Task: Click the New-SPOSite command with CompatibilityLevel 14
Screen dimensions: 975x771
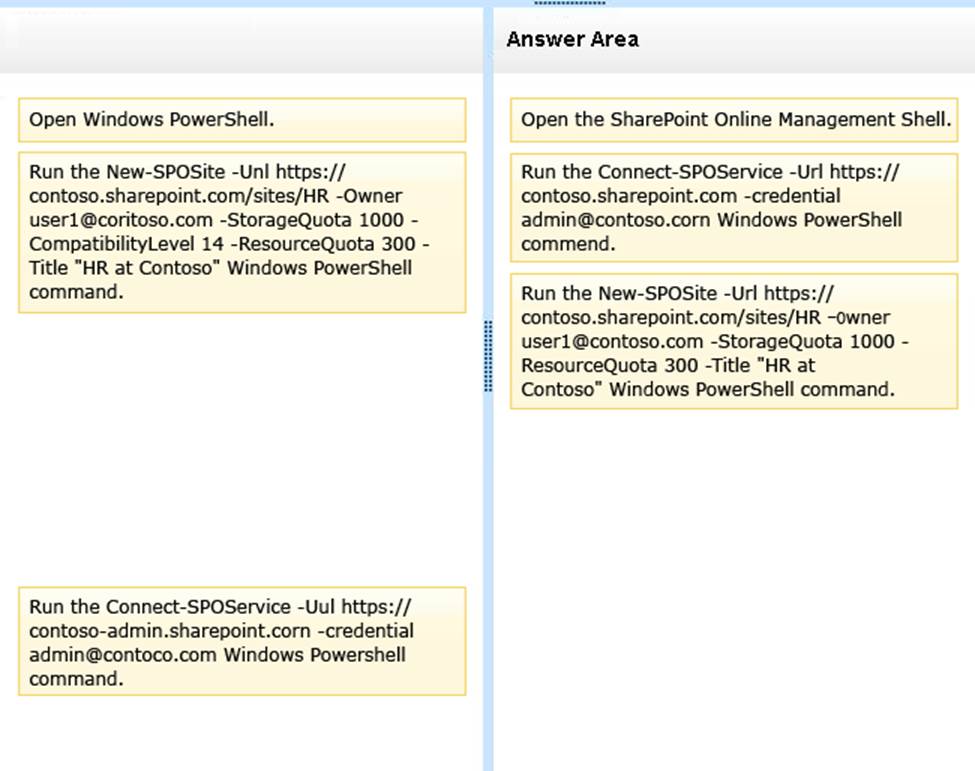Action: point(242,232)
